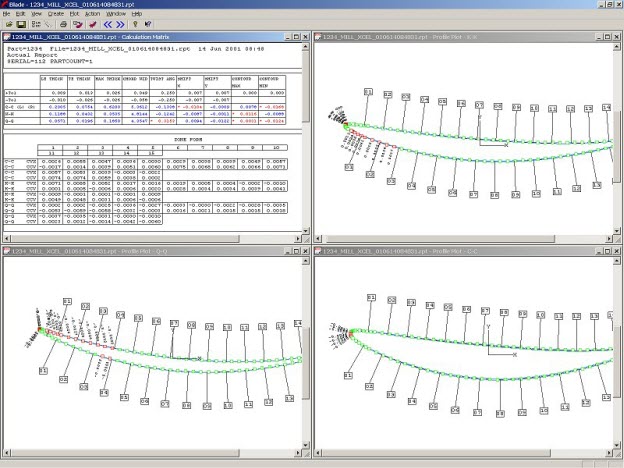Click the red checkmark toolbar icon

[92, 23]
